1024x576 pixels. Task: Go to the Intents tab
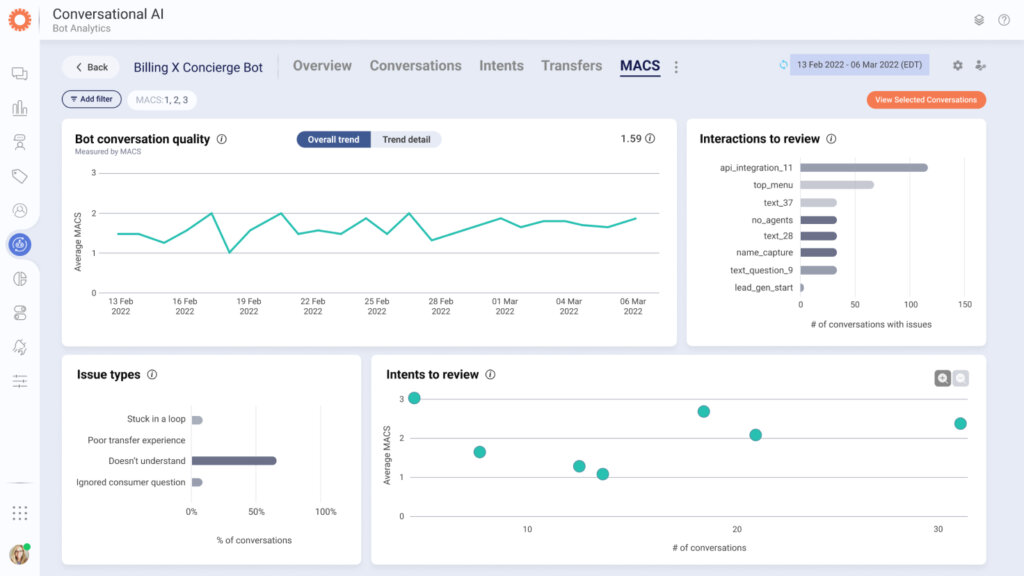[501, 66]
